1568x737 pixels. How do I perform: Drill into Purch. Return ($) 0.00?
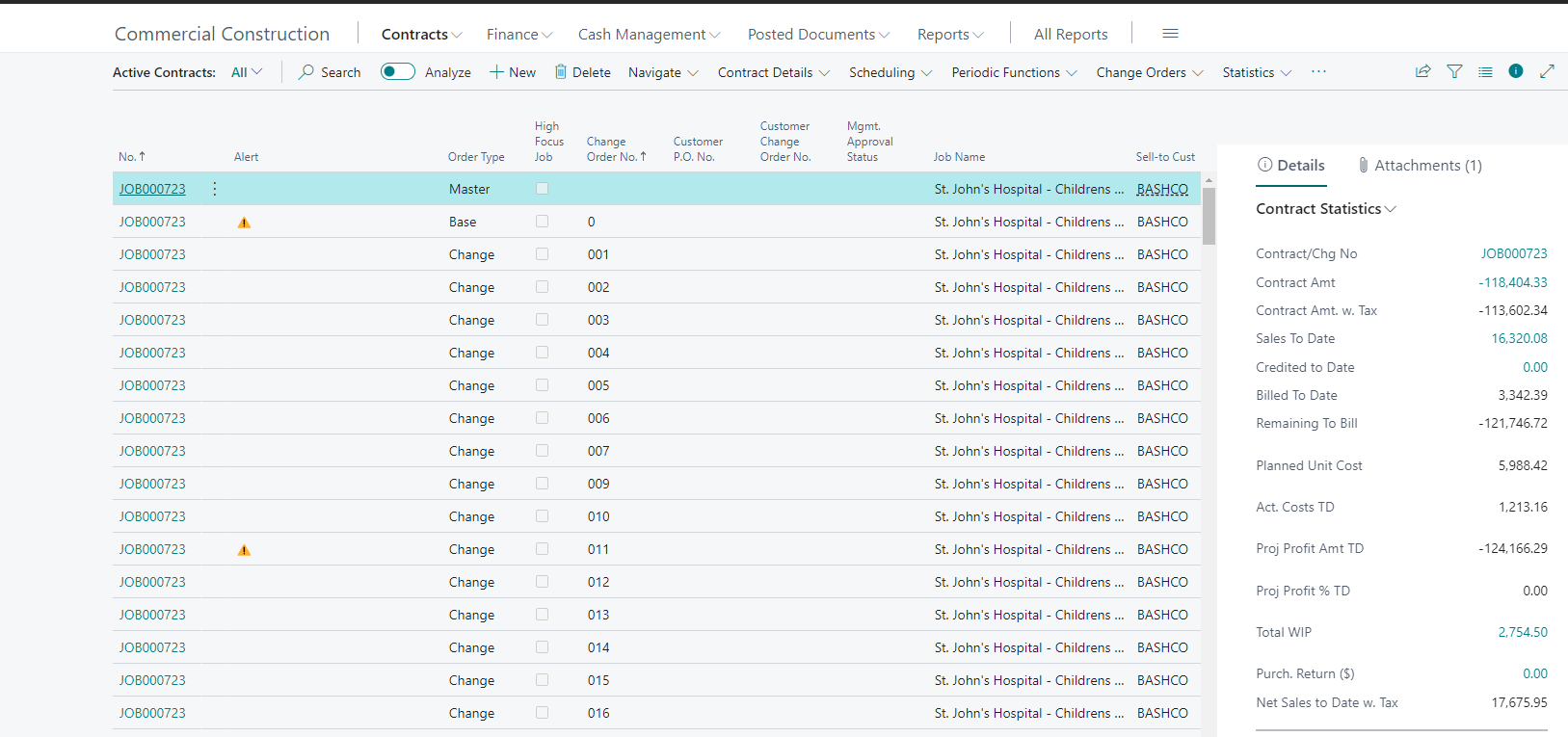(1535, 673)
